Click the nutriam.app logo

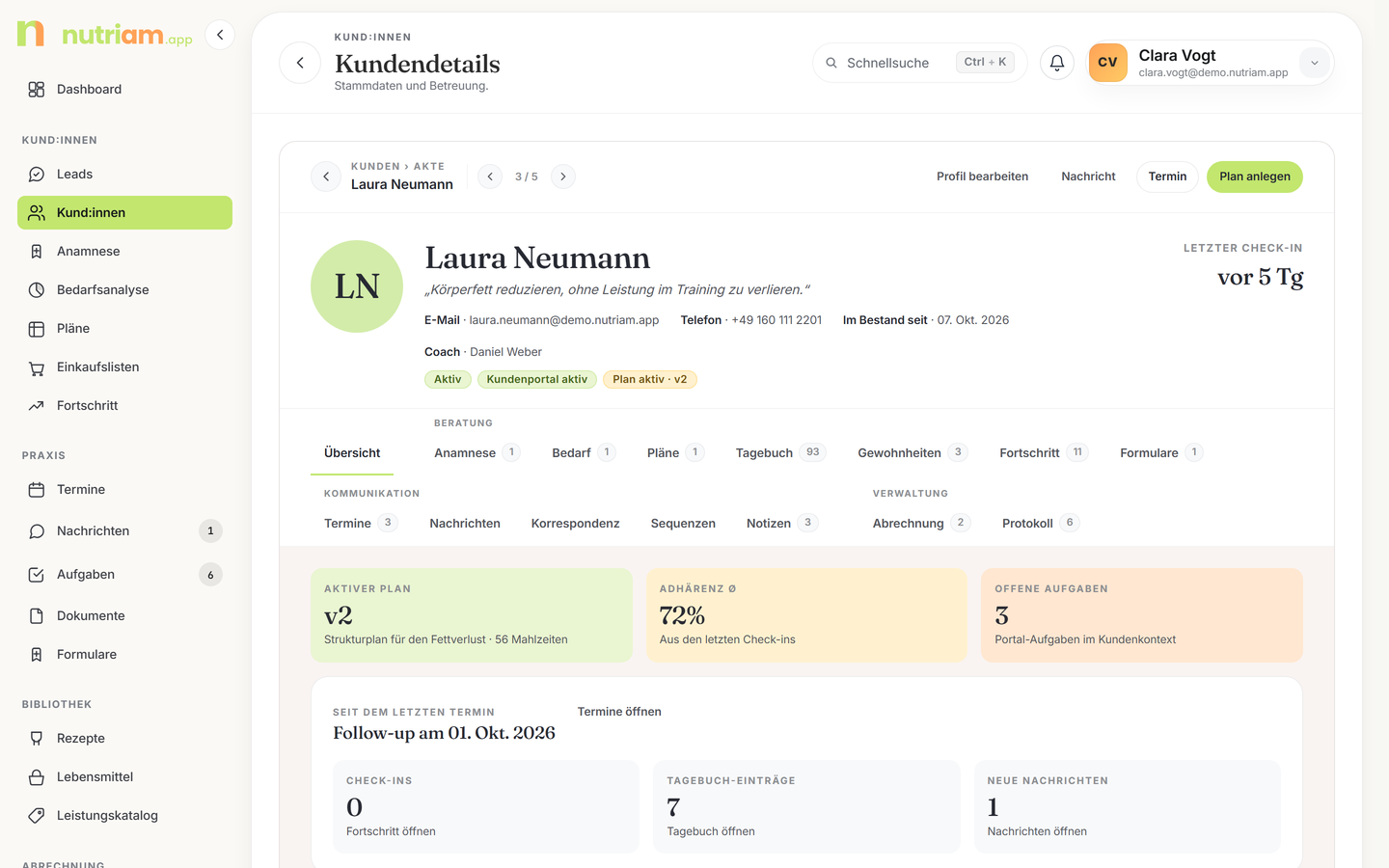[105, 35]
